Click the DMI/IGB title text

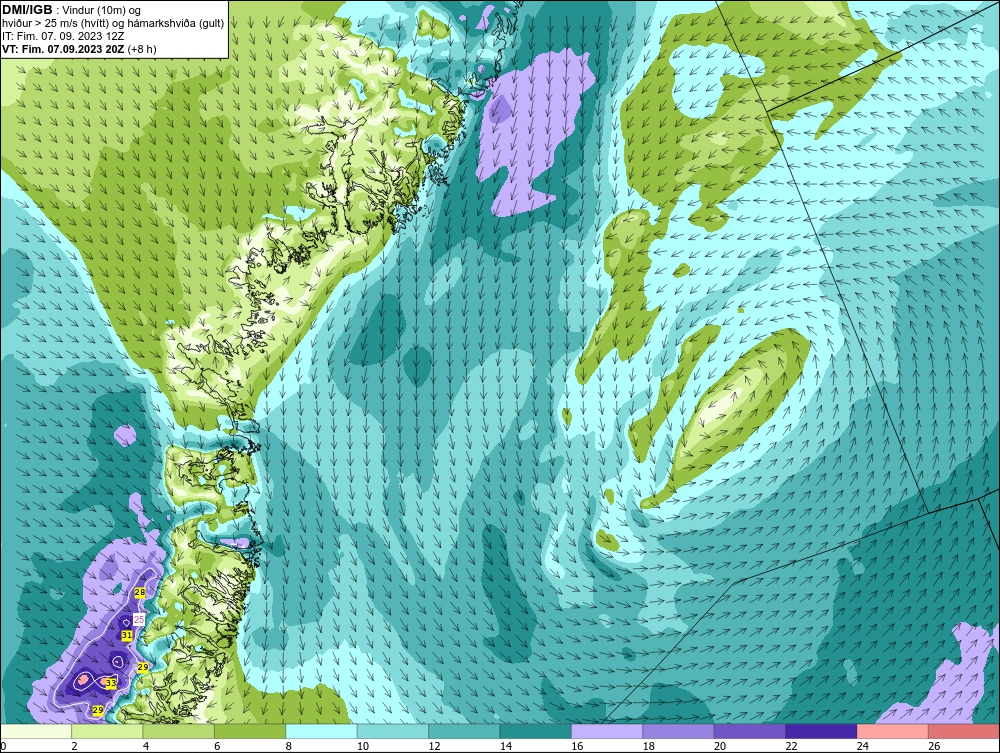click(27, 10)
